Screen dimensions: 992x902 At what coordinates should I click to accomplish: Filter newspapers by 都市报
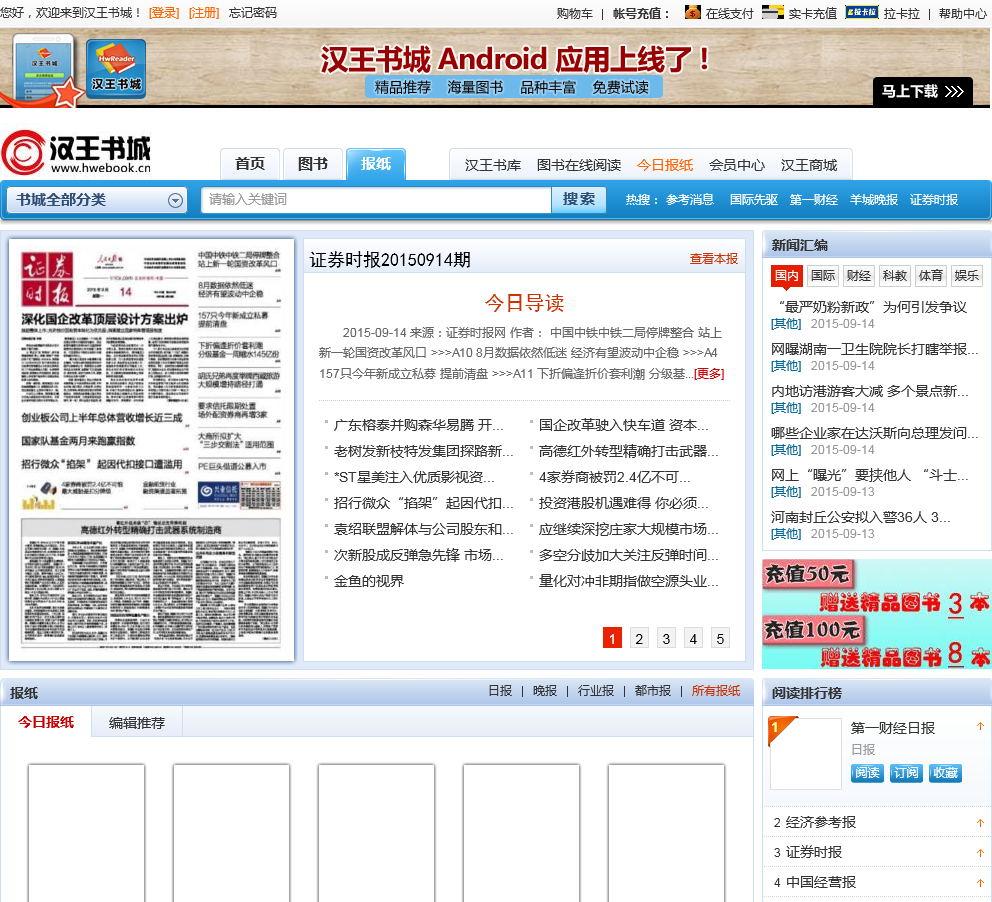[652, 691]
